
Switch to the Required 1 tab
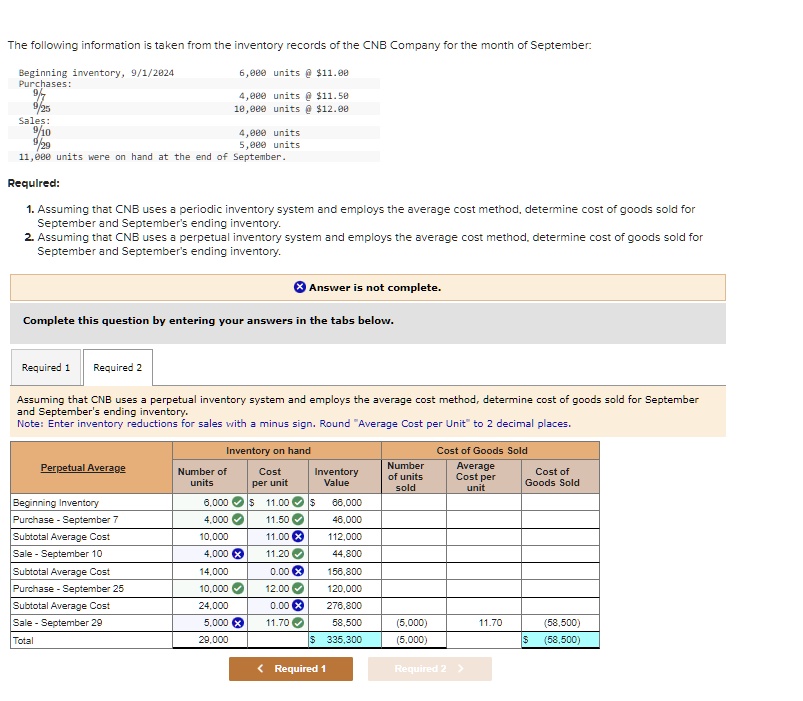point(46,367)
